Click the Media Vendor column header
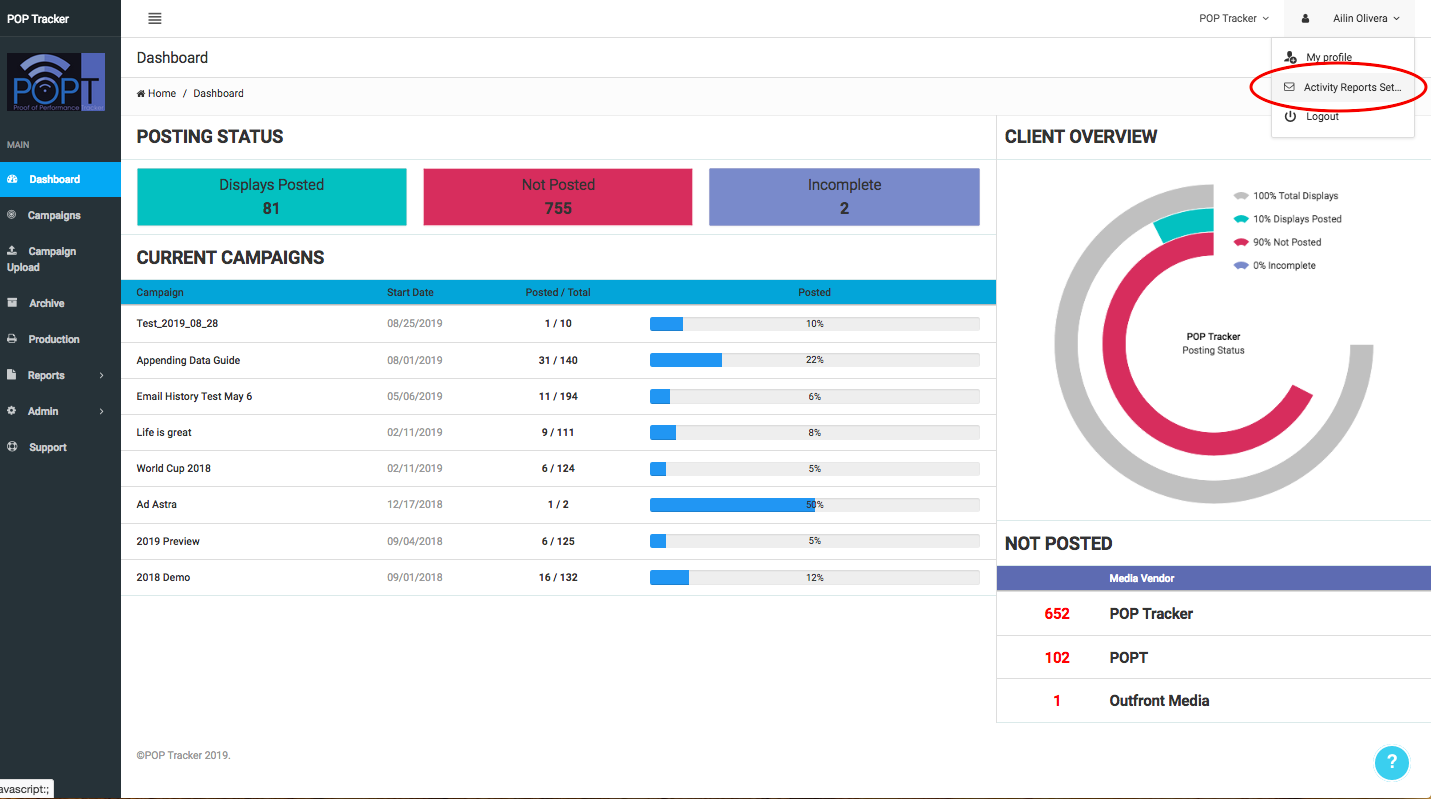The height and width of the screenshot is (799, 1431). 1142,578
